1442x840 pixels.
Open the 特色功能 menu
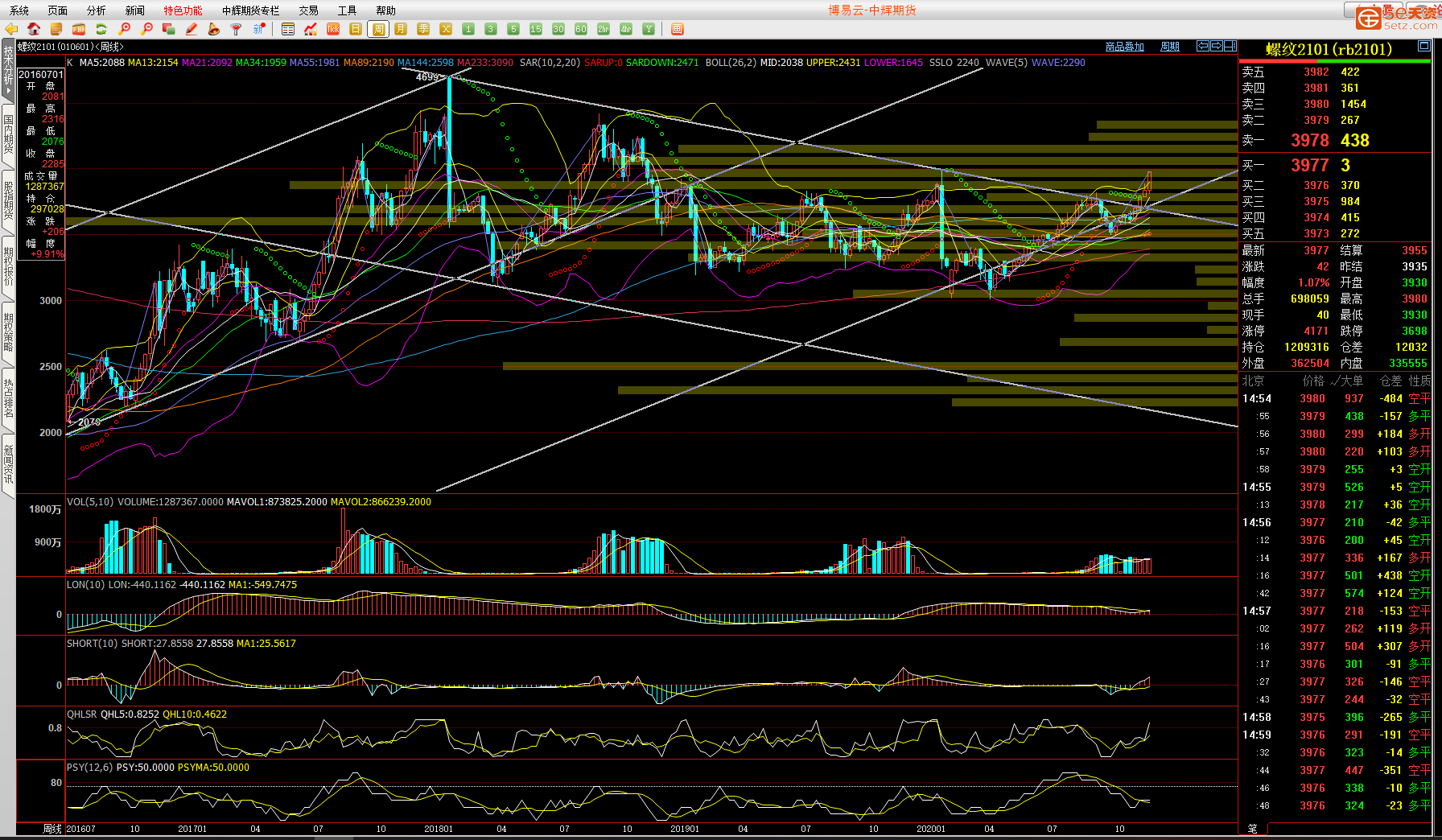183,10
